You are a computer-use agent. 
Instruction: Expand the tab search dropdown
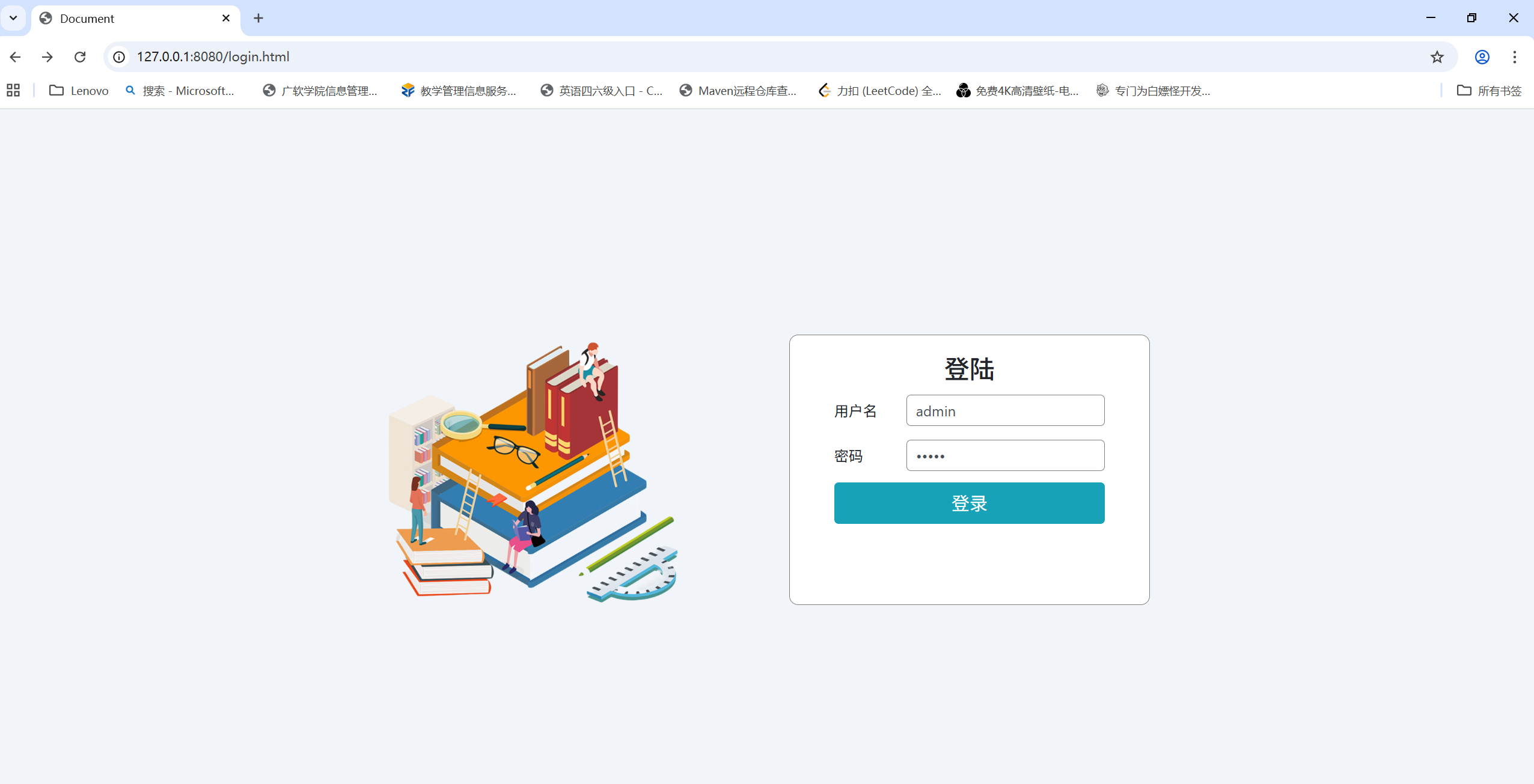(x=13, y=18)
